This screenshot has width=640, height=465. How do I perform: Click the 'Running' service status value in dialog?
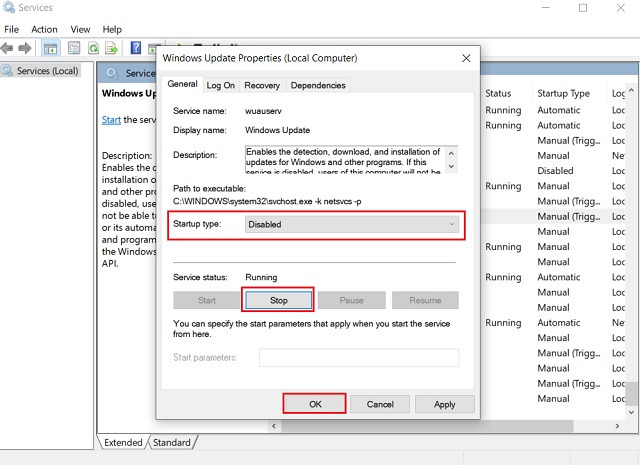(261, 277)
